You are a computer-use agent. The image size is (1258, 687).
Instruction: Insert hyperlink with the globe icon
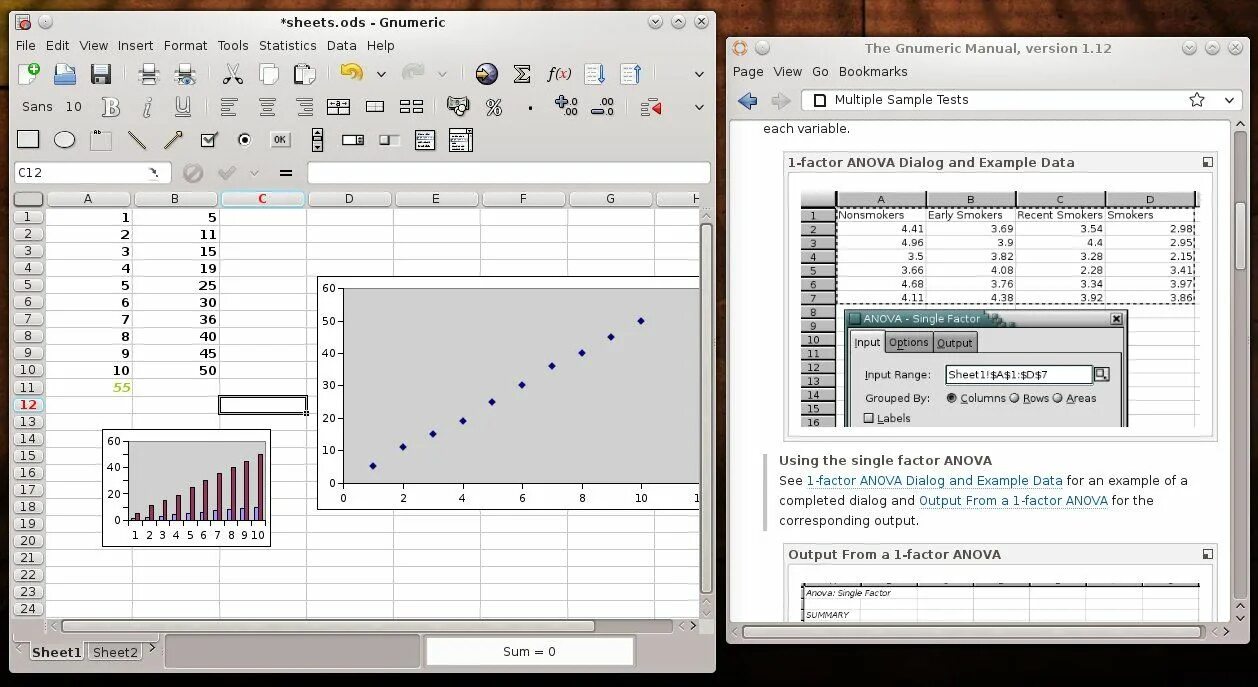pyautogui.click(x=486, y=74)
